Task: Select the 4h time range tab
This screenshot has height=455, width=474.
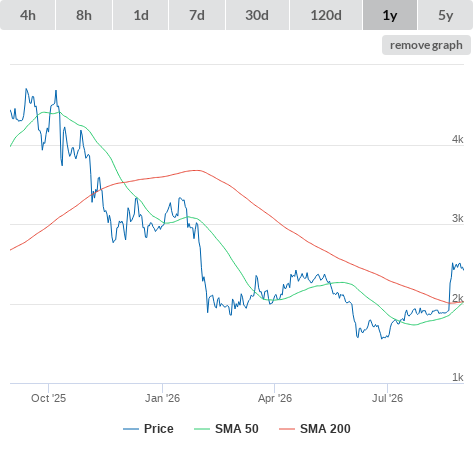Action: [28, 15]
